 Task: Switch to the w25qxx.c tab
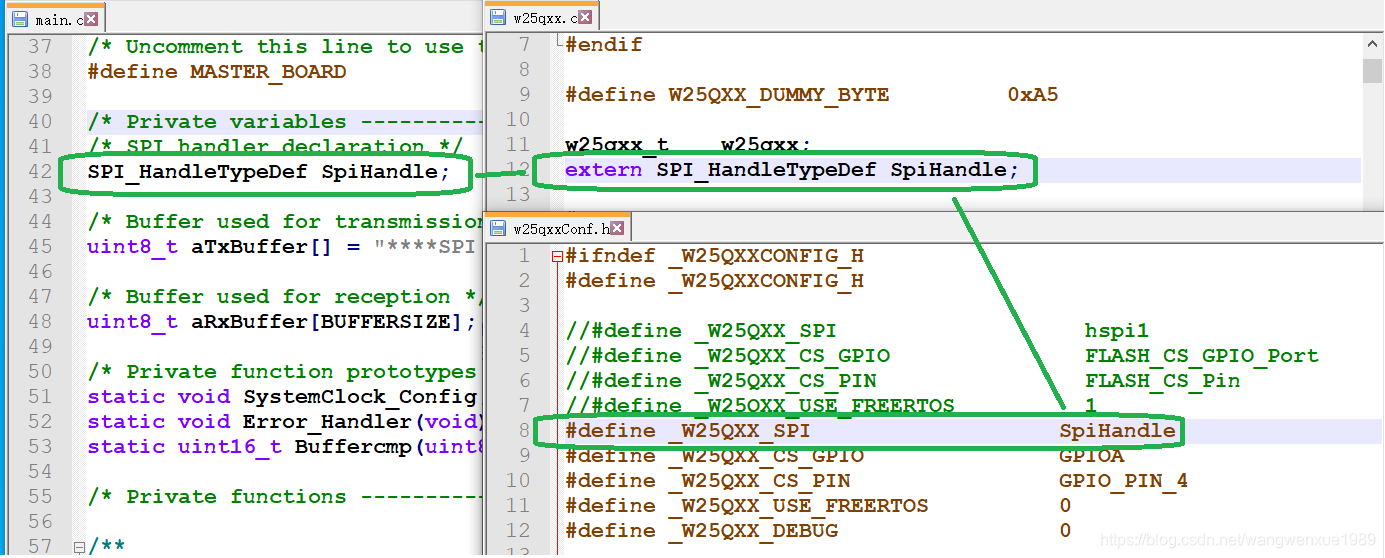(x=543, y=16)
